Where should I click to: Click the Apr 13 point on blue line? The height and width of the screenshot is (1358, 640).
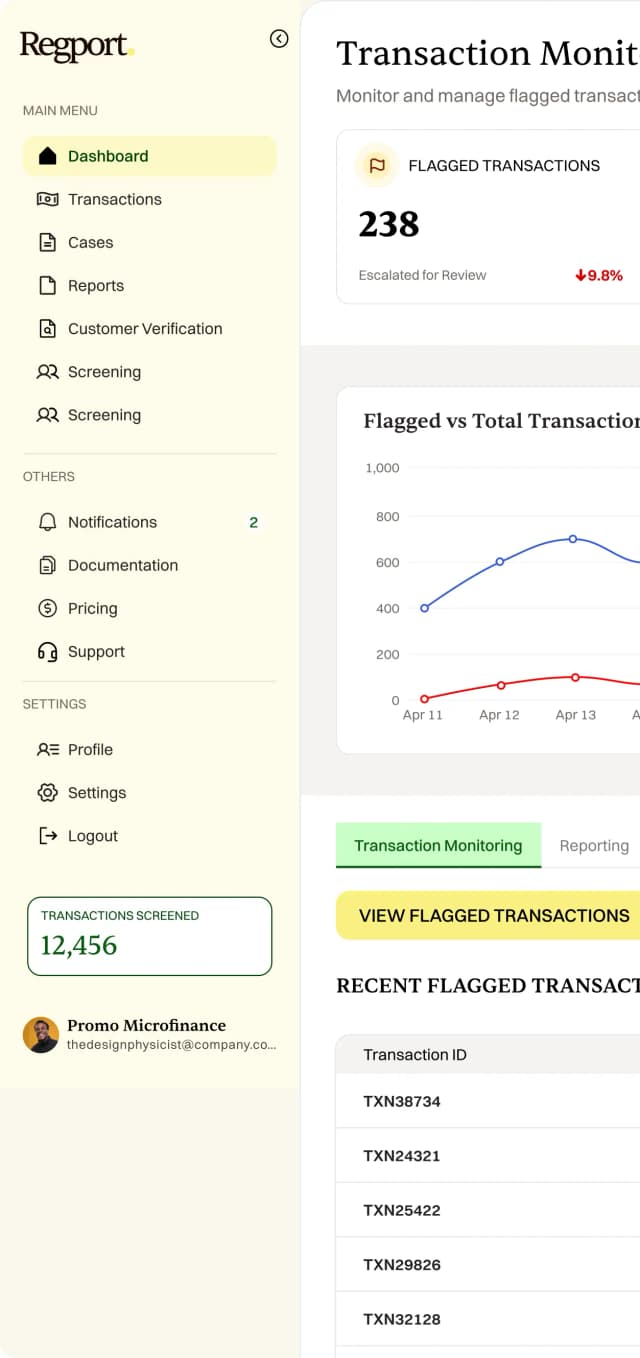pyautogui.click(x=573, y=538)
